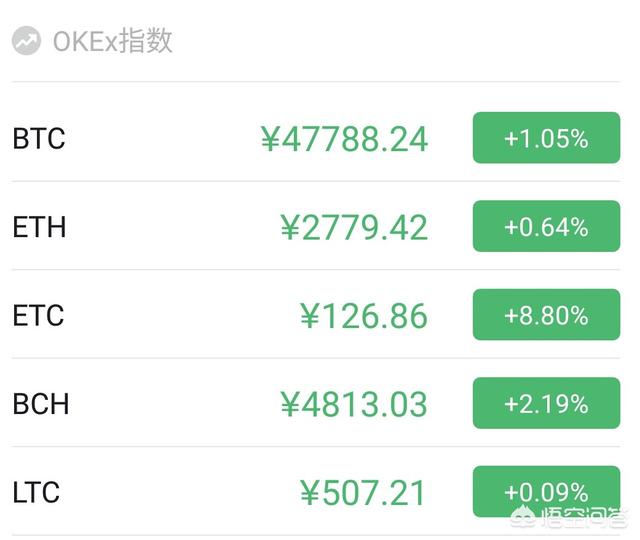
Task: Select the LTC row label
Action: 36,492
